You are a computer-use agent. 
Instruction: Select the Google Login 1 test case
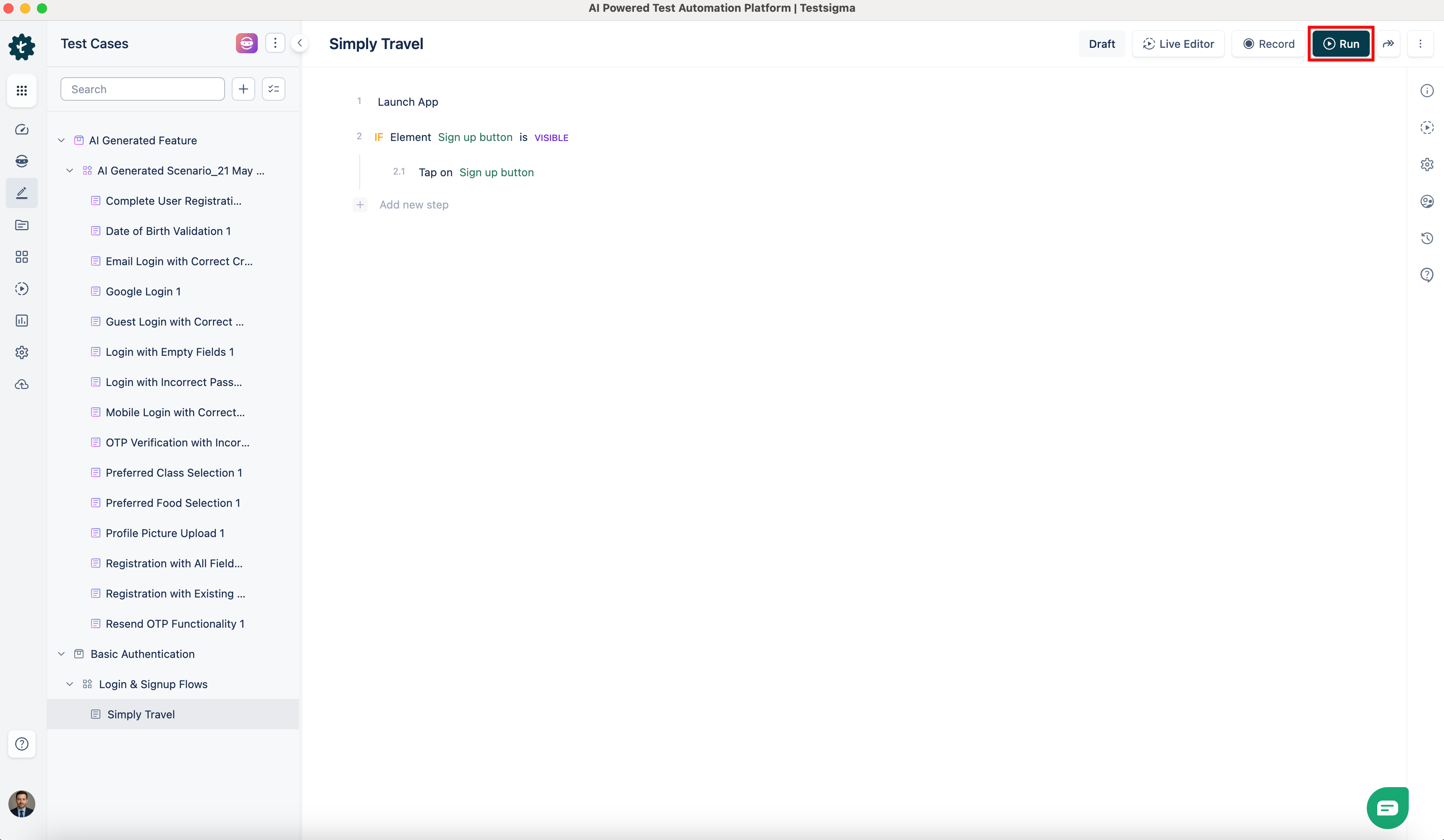[143, 292]
